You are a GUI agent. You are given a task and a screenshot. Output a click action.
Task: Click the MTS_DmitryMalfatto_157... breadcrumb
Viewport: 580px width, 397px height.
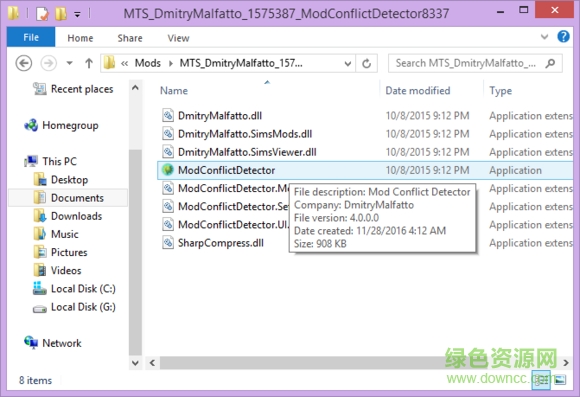coord(241,63)
